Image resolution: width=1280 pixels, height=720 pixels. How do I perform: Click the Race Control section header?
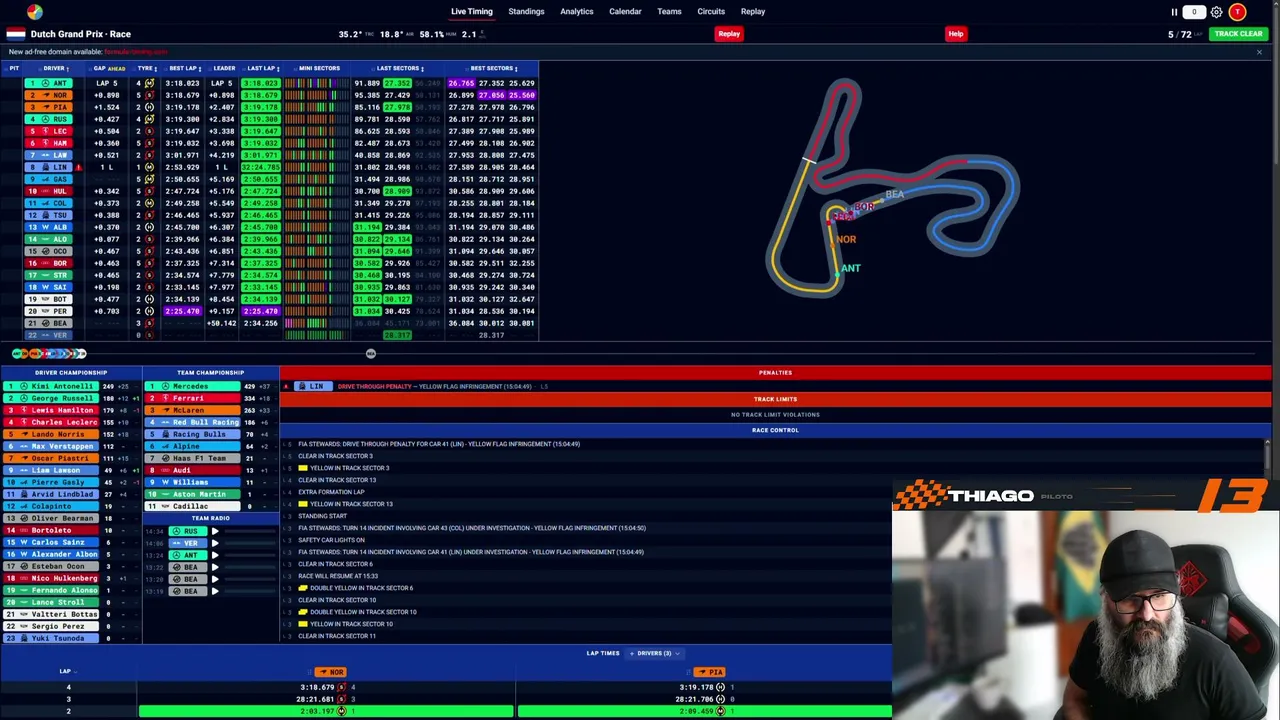[775, 430]
